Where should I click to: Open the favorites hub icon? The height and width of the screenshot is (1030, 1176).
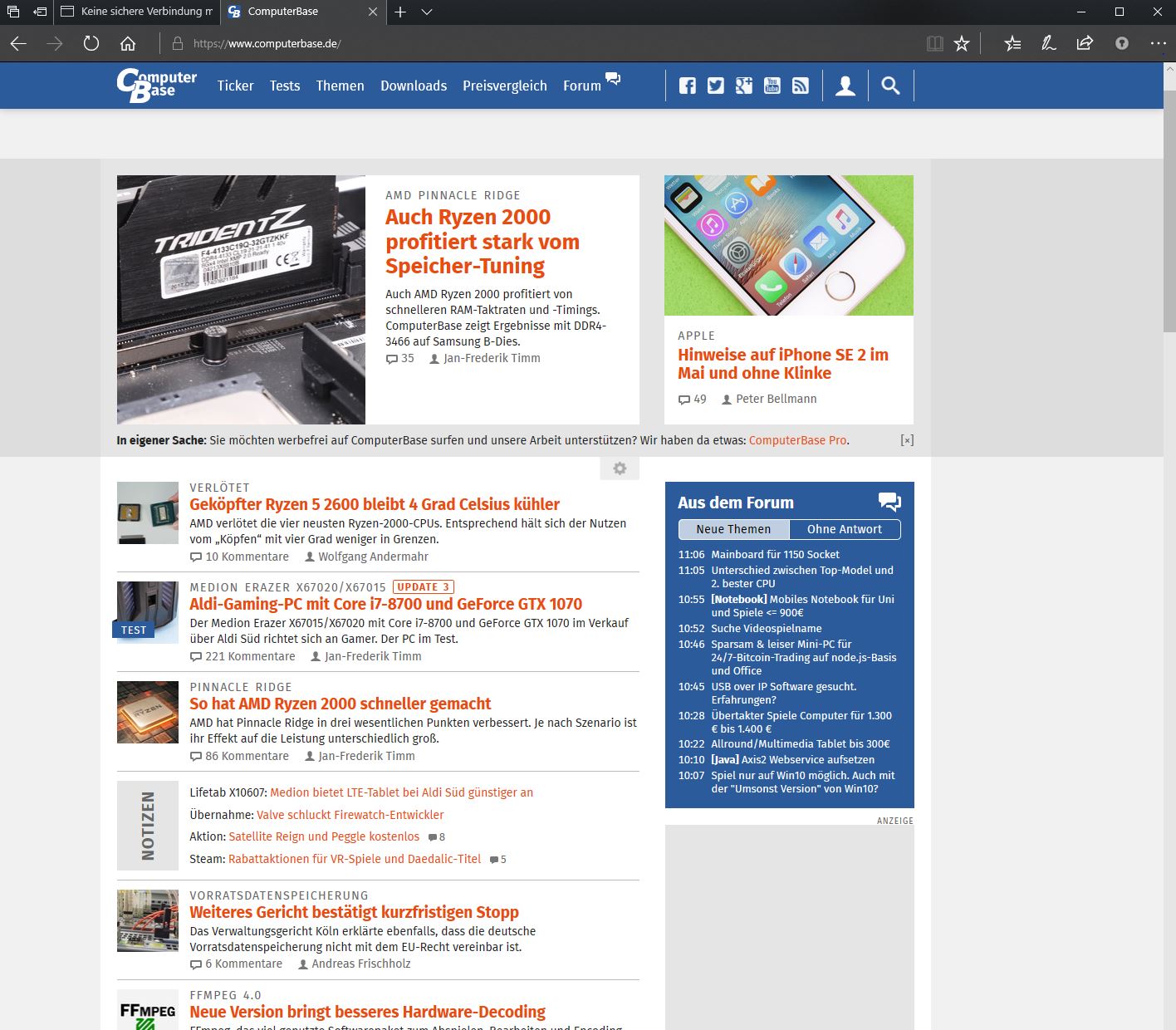[x=1012, y=43]
